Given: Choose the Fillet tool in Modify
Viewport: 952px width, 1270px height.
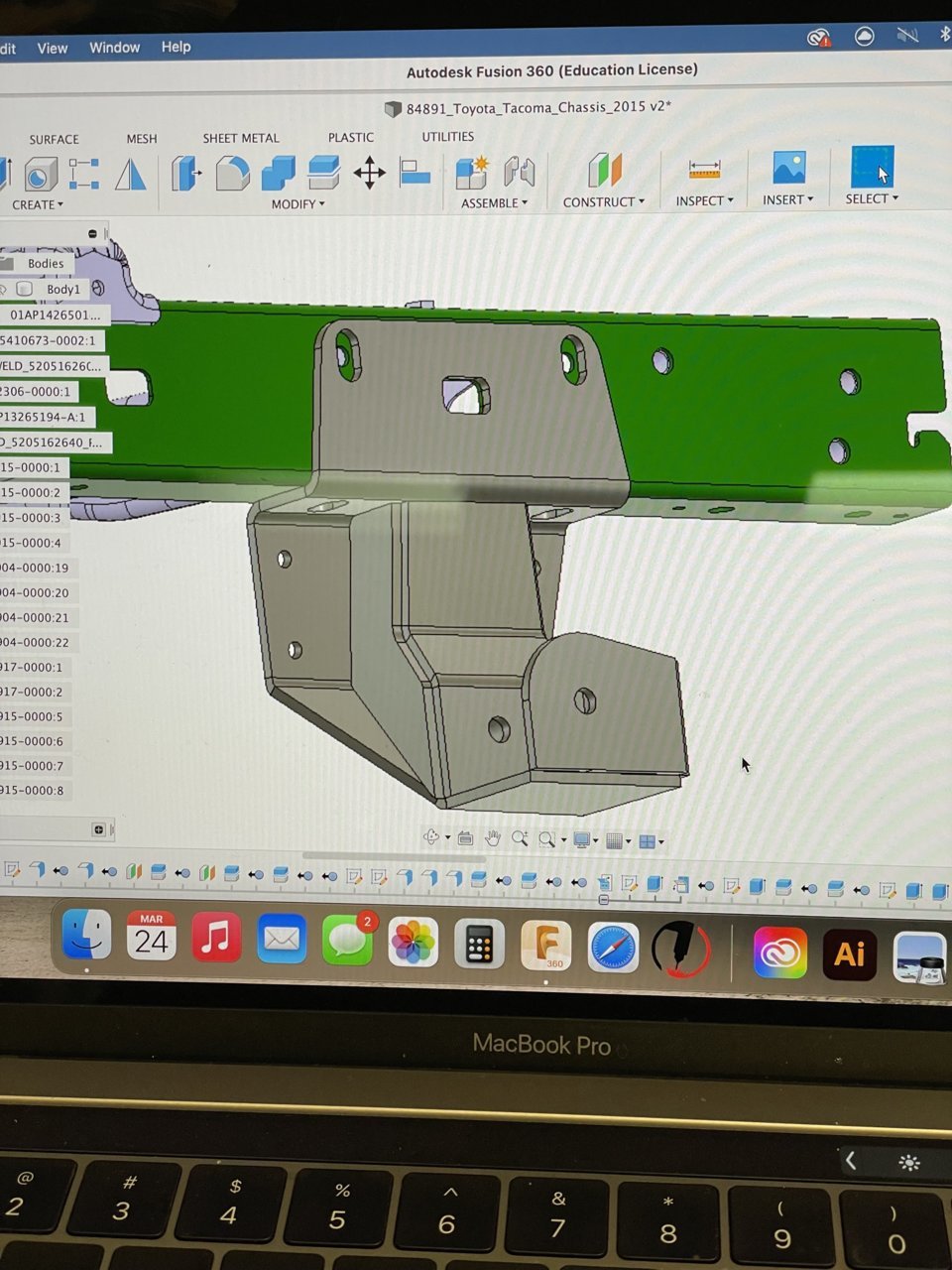Looking at the screenshot, I should click(x=232, y=174).
